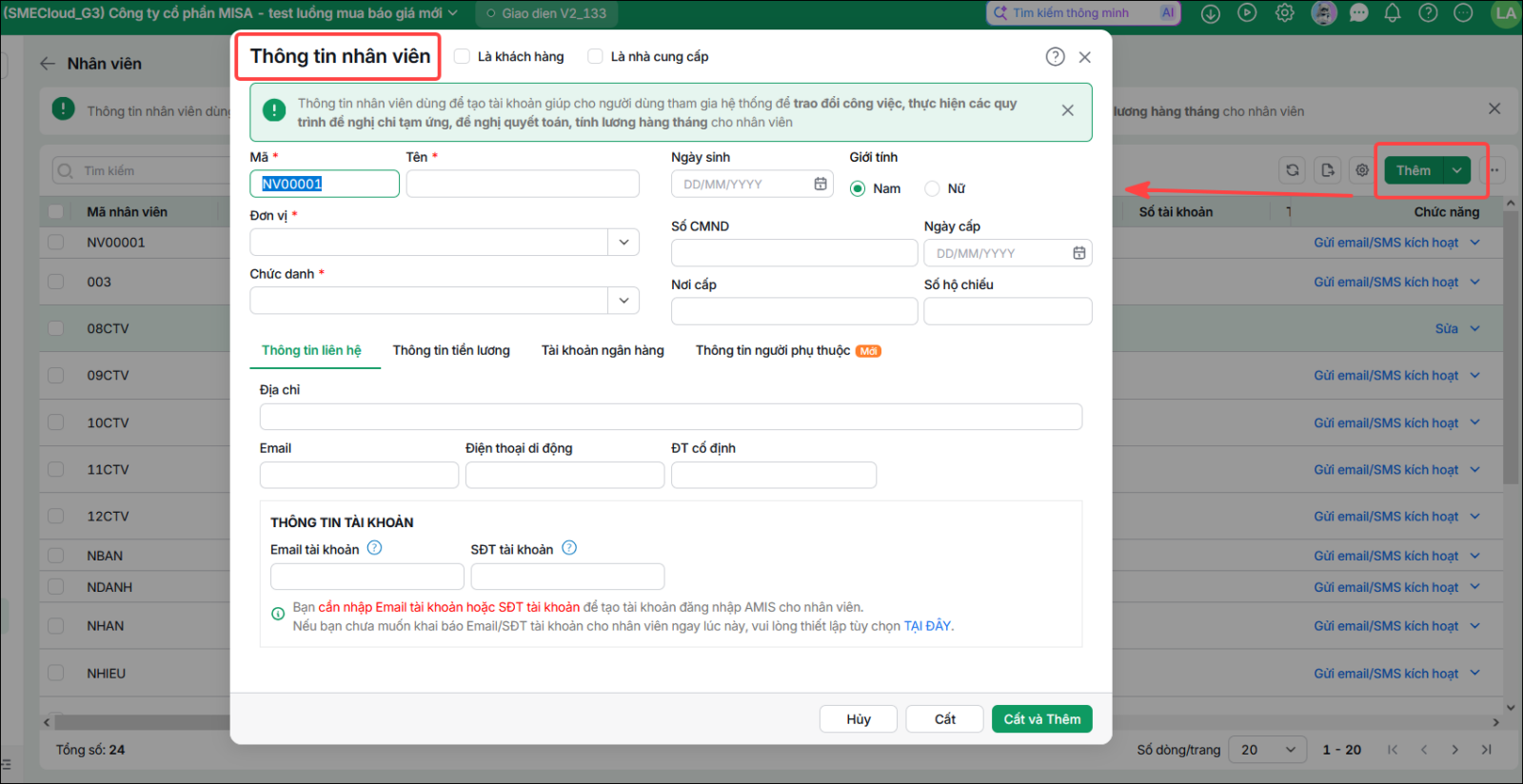Tick the Là khách hàng checkbox
The image size is (1523, 784).
coord(462,56)
